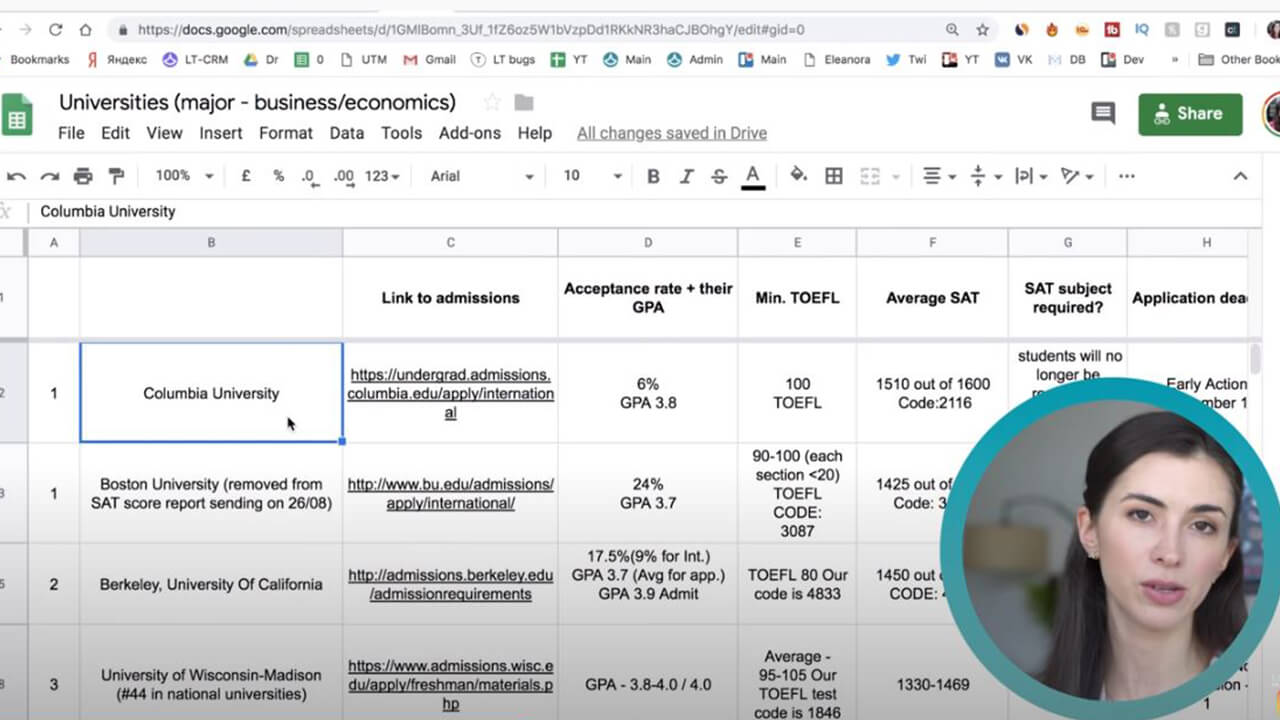The image size is (1280, 720).
Task: Click the cell with 24% GPA 3.7
Action: 648,493
